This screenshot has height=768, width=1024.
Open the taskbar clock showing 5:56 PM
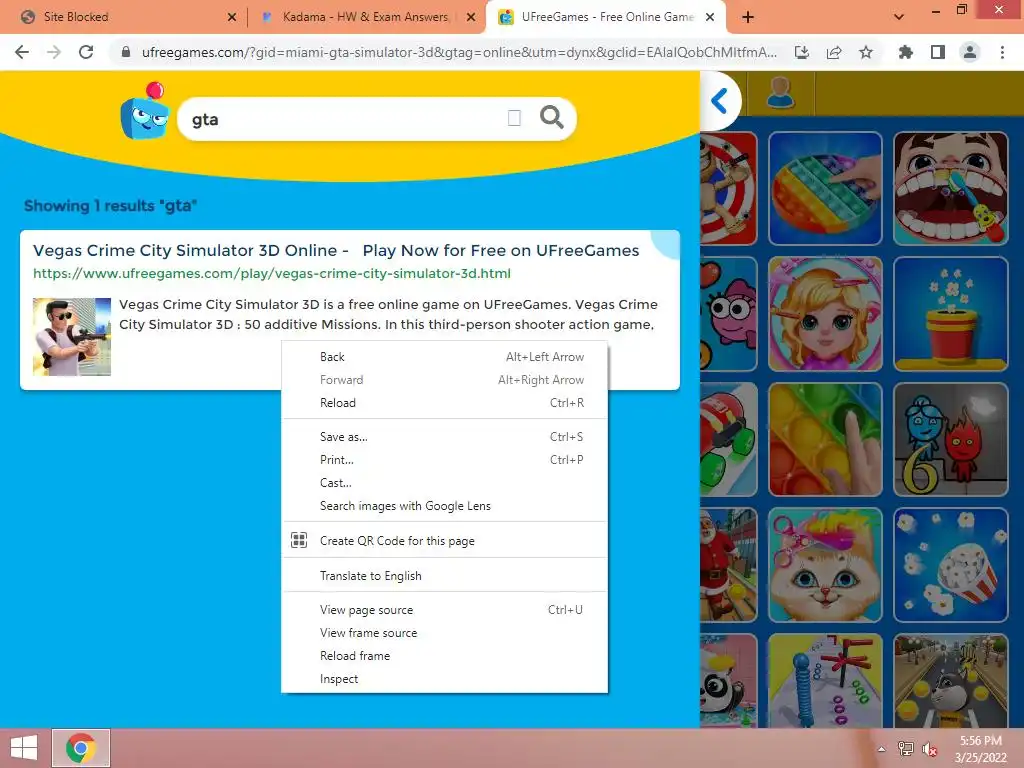[x=980, y=749]
